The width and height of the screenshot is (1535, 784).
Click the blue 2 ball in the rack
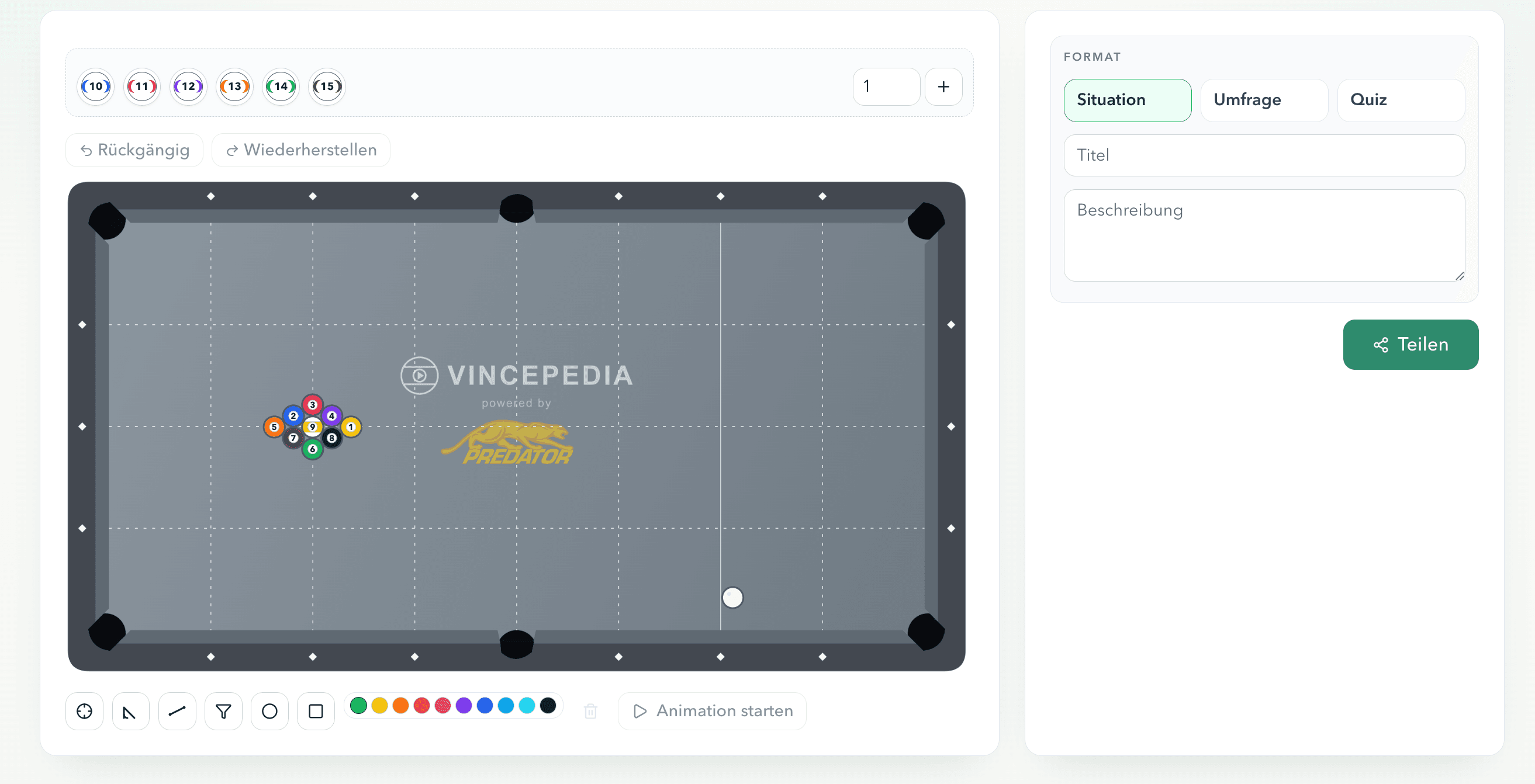click(293, 416)
